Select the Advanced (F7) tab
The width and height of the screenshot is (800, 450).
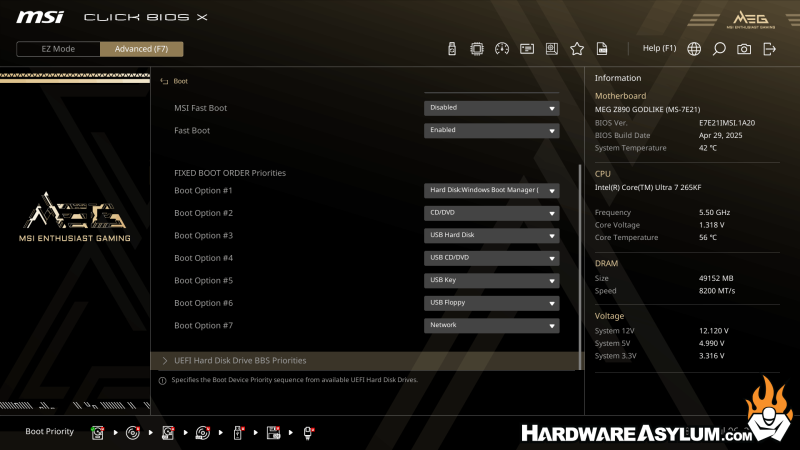[141, 49]
